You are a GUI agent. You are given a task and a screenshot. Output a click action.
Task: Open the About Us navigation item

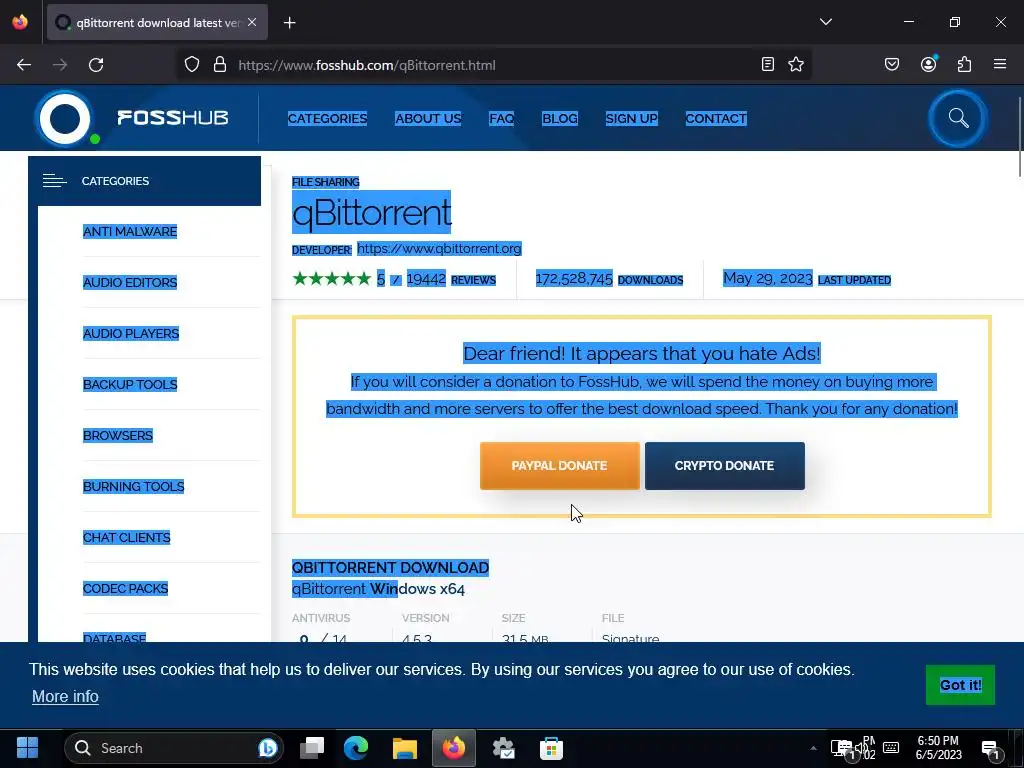click(428, 118)
